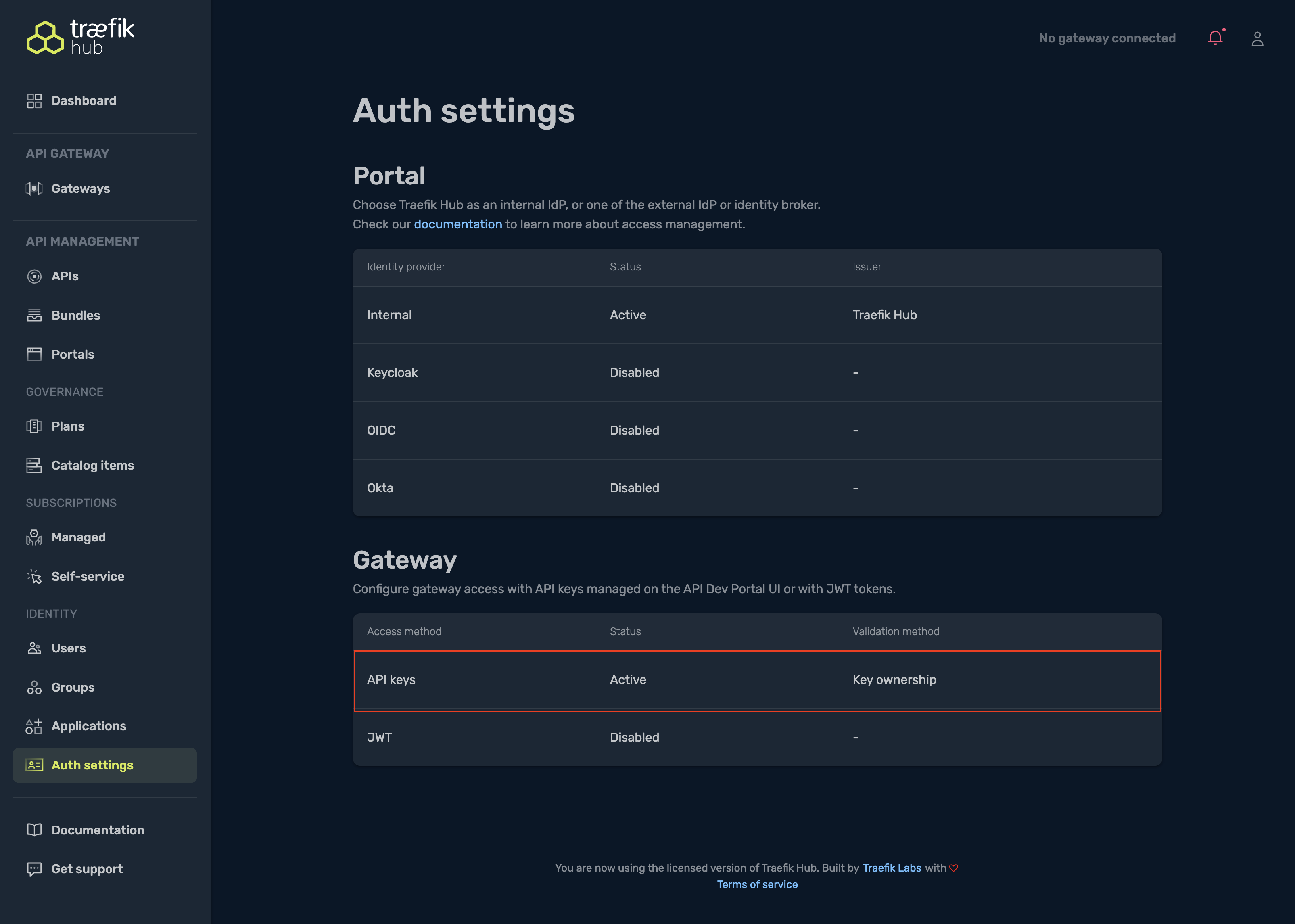1295x924 pixels.
Task: Click the Bundles stack icon
Action: pyautogui.click(x=34, y=315)
